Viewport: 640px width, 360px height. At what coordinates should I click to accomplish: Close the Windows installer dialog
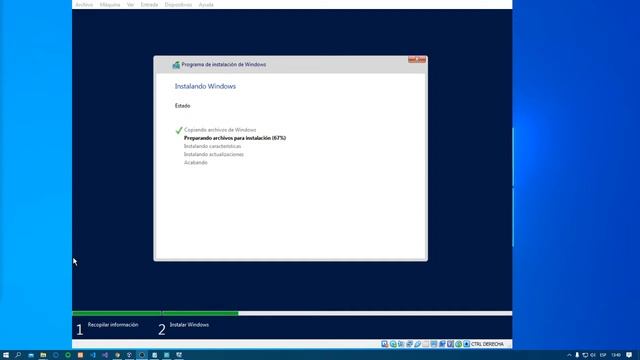point(417,60)
